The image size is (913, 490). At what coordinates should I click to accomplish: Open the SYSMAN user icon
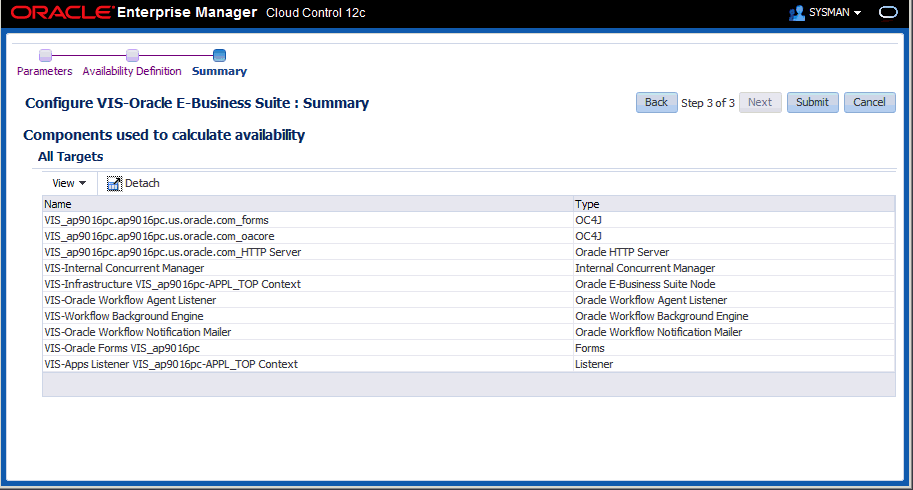797,13
